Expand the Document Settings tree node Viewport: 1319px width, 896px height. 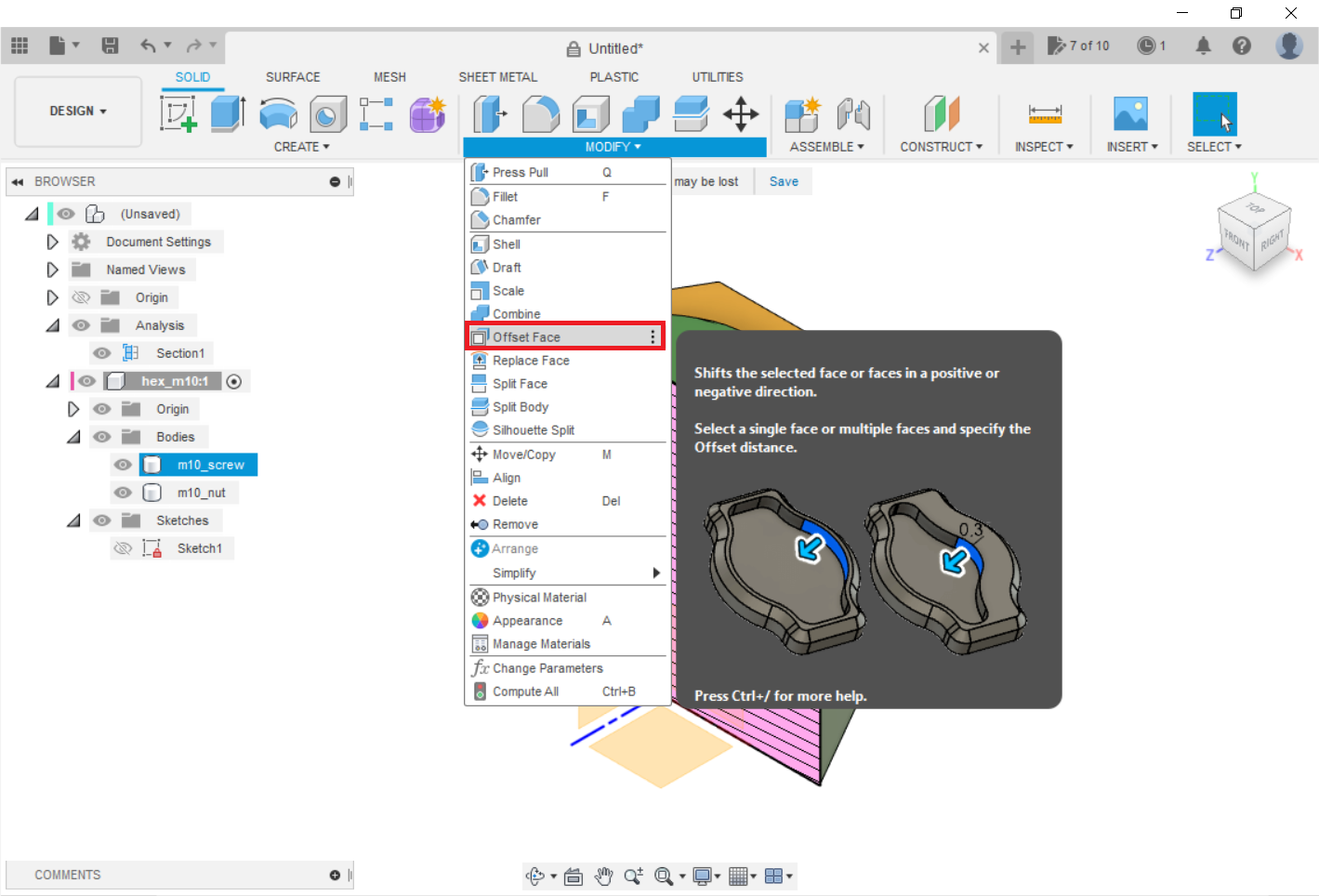(x=53, y=242)
